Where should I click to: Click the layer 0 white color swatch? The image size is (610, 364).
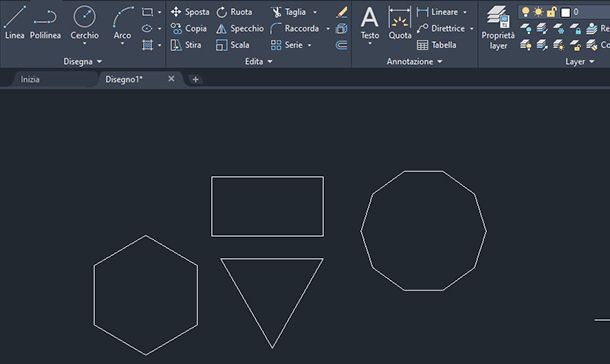(x=565, y=12)
